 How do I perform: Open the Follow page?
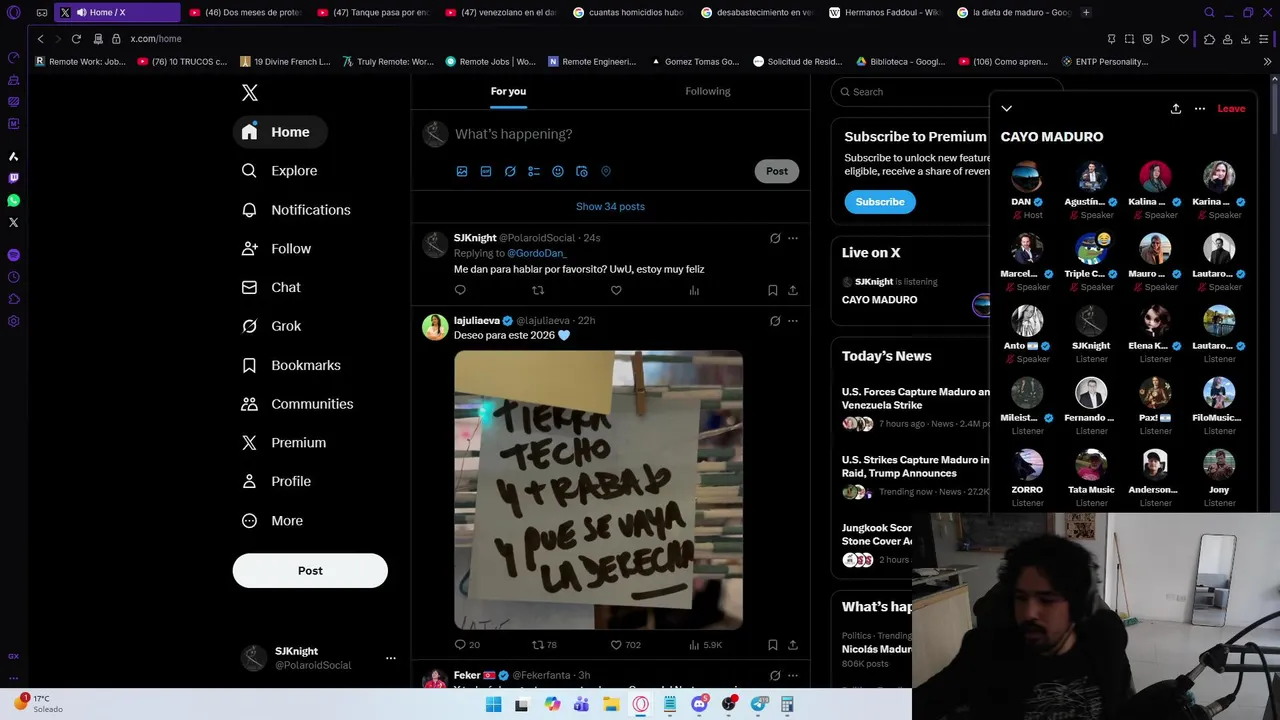point(277,249)
